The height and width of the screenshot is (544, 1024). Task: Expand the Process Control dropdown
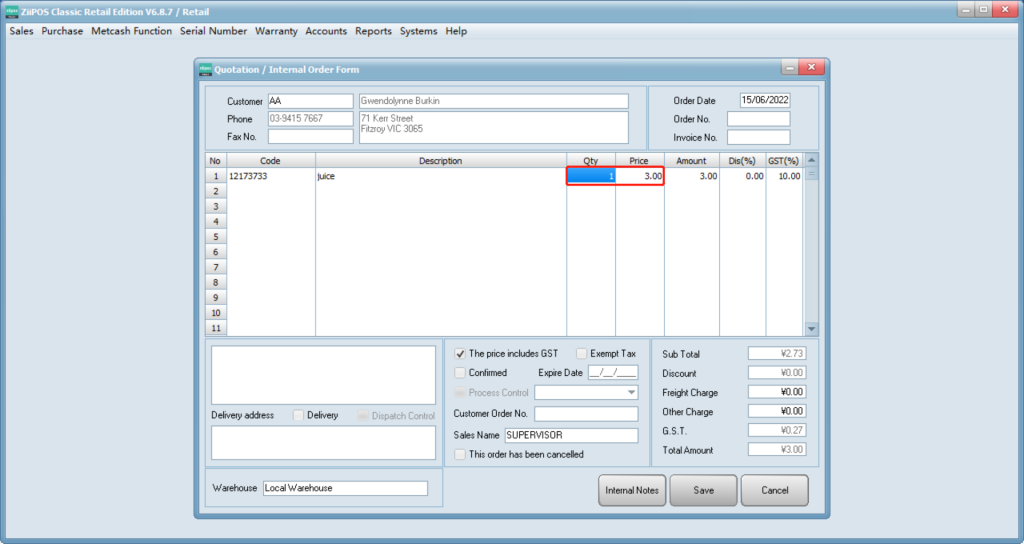tap(631, 393)
